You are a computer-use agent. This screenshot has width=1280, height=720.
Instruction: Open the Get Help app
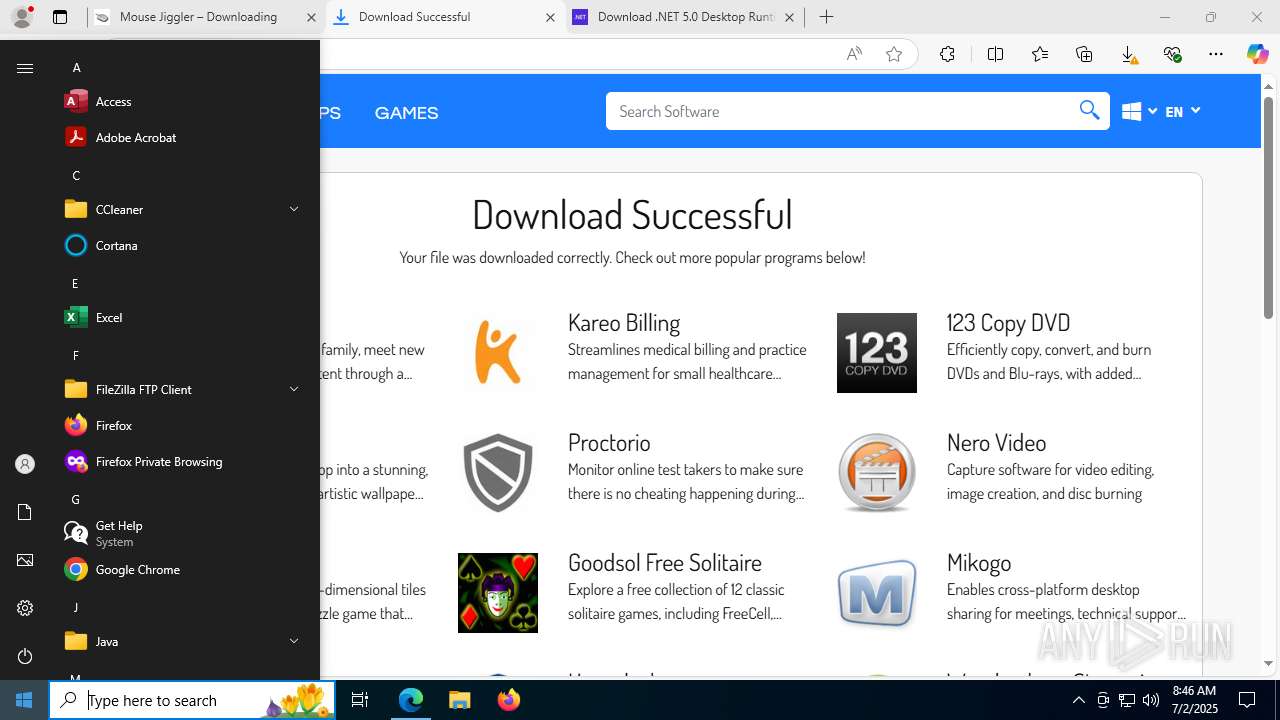pos(180,533)
